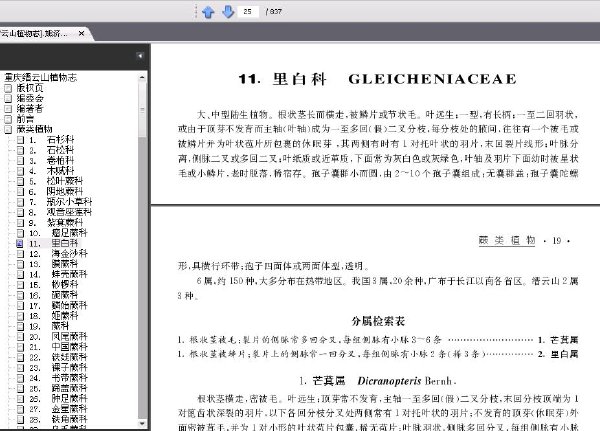The image size is (600, 431).
Task: Jump to bookmark 4. 木贼科
Action: click(52, 171)
